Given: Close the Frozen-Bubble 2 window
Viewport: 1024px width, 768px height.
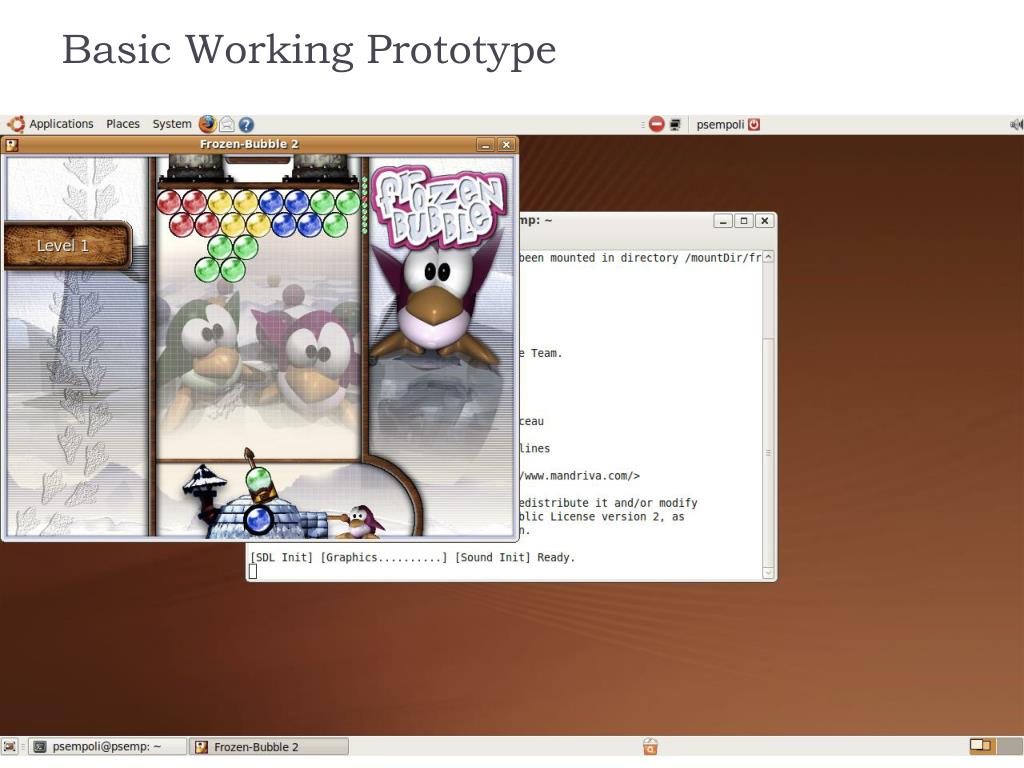Looking at the screenshot, I should click(505, 145).
